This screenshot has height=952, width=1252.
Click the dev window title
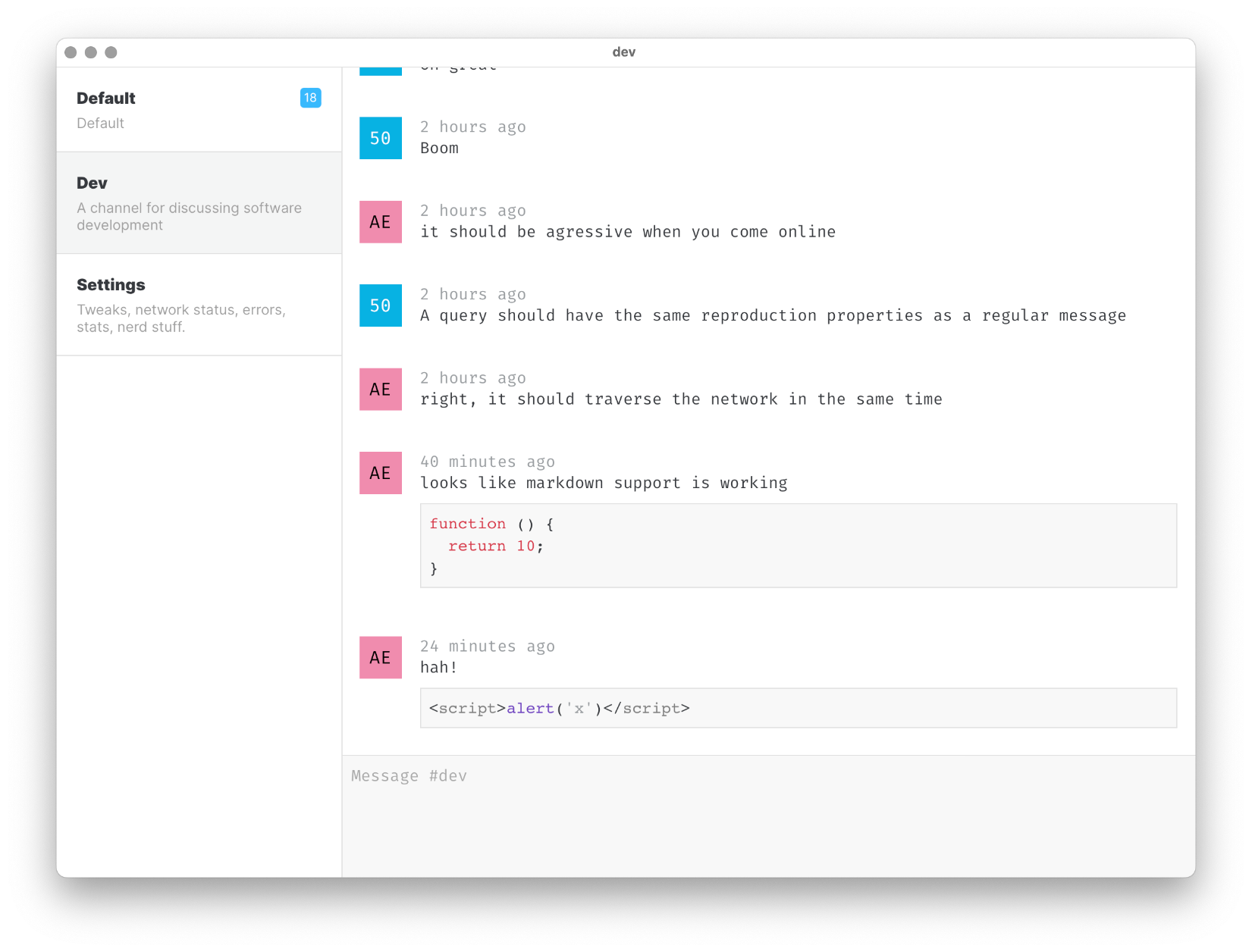tap(624, 52)
